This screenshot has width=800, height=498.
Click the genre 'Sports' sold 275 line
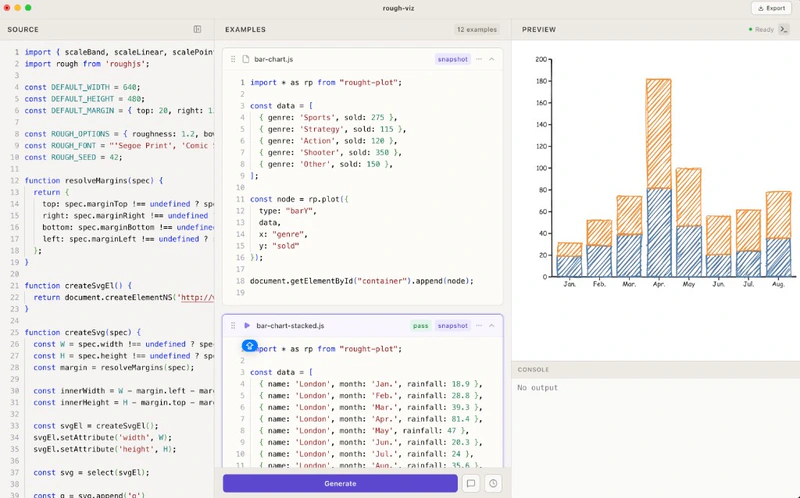328,117
